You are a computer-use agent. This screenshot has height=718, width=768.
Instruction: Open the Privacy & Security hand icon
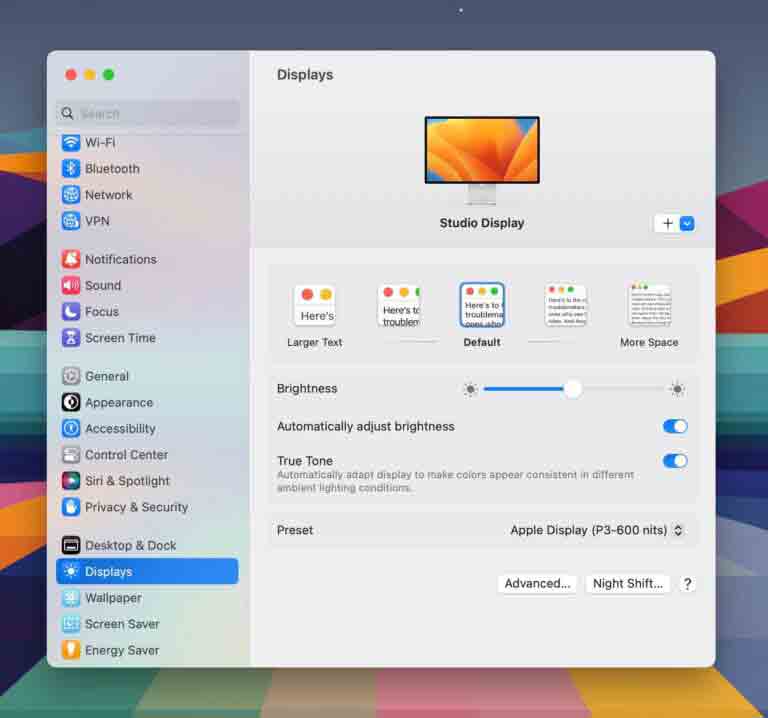pos(71,507)
